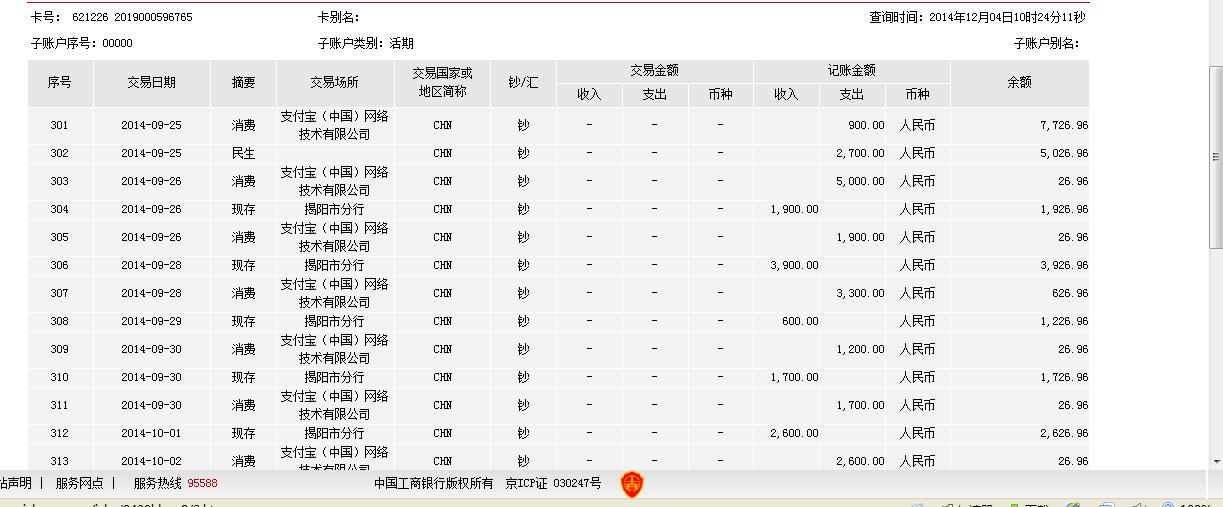Image resolution: width=1223 pixels, height=507 pixels.
Task: Select row number 302
Action: coord(60,154)
